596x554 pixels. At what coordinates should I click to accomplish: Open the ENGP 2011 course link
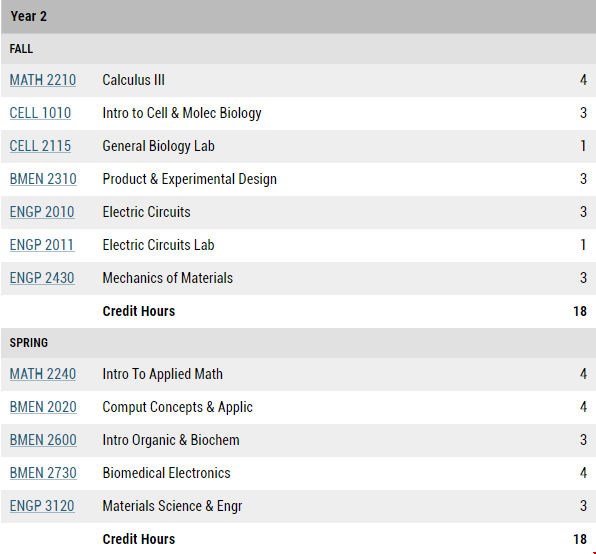(42, 245)
